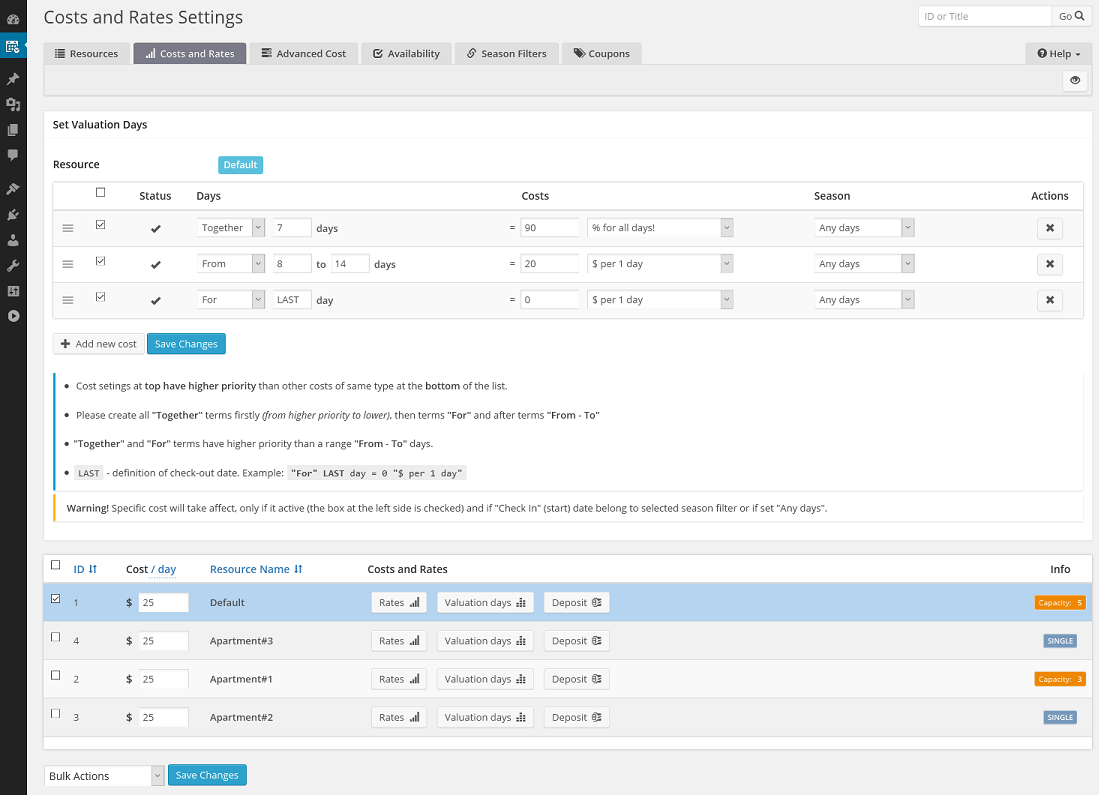Open Season dropdown for the From row
Image resolution: width=1099 pixels, height=795 pixels.
click(864, 264)
